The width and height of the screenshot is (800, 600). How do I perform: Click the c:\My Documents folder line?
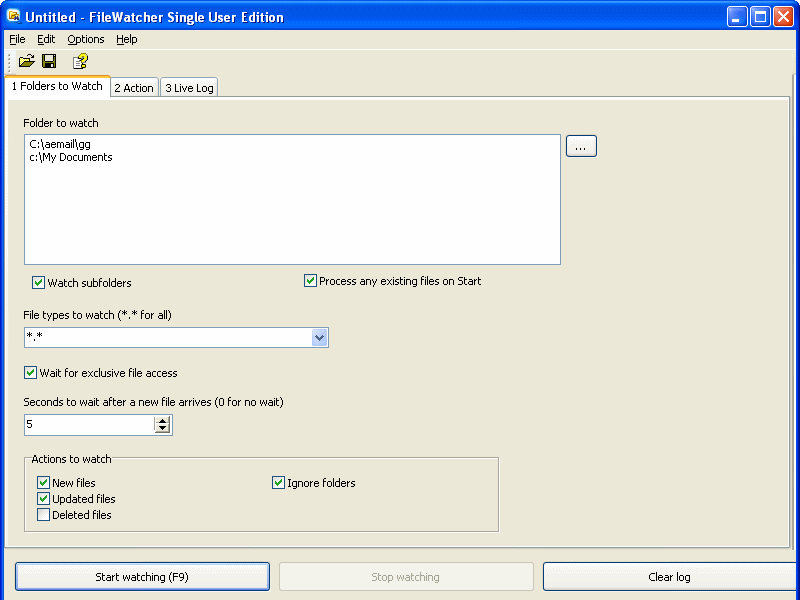pos(71,157)
